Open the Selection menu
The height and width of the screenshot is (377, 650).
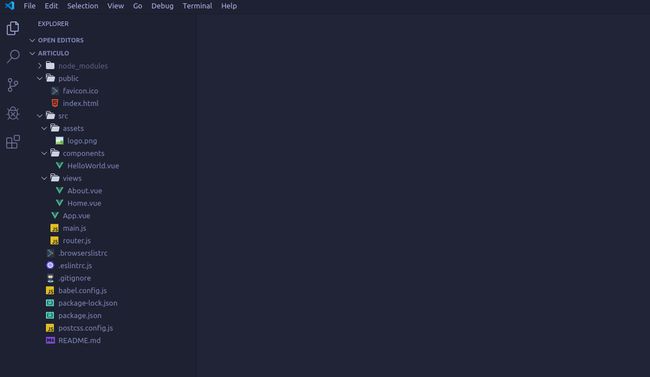(x=82, y=6)
